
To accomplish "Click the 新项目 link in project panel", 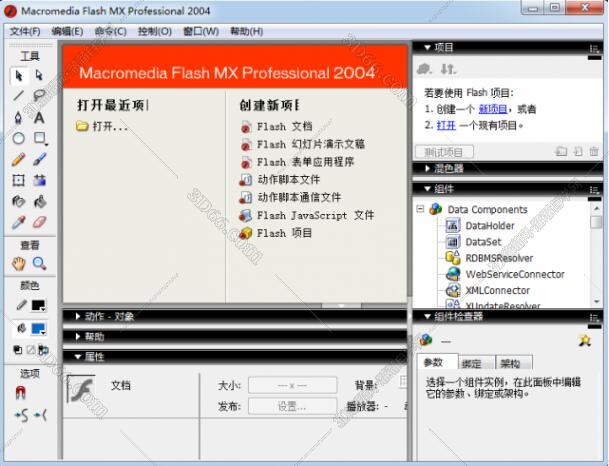I will (492, 109).
